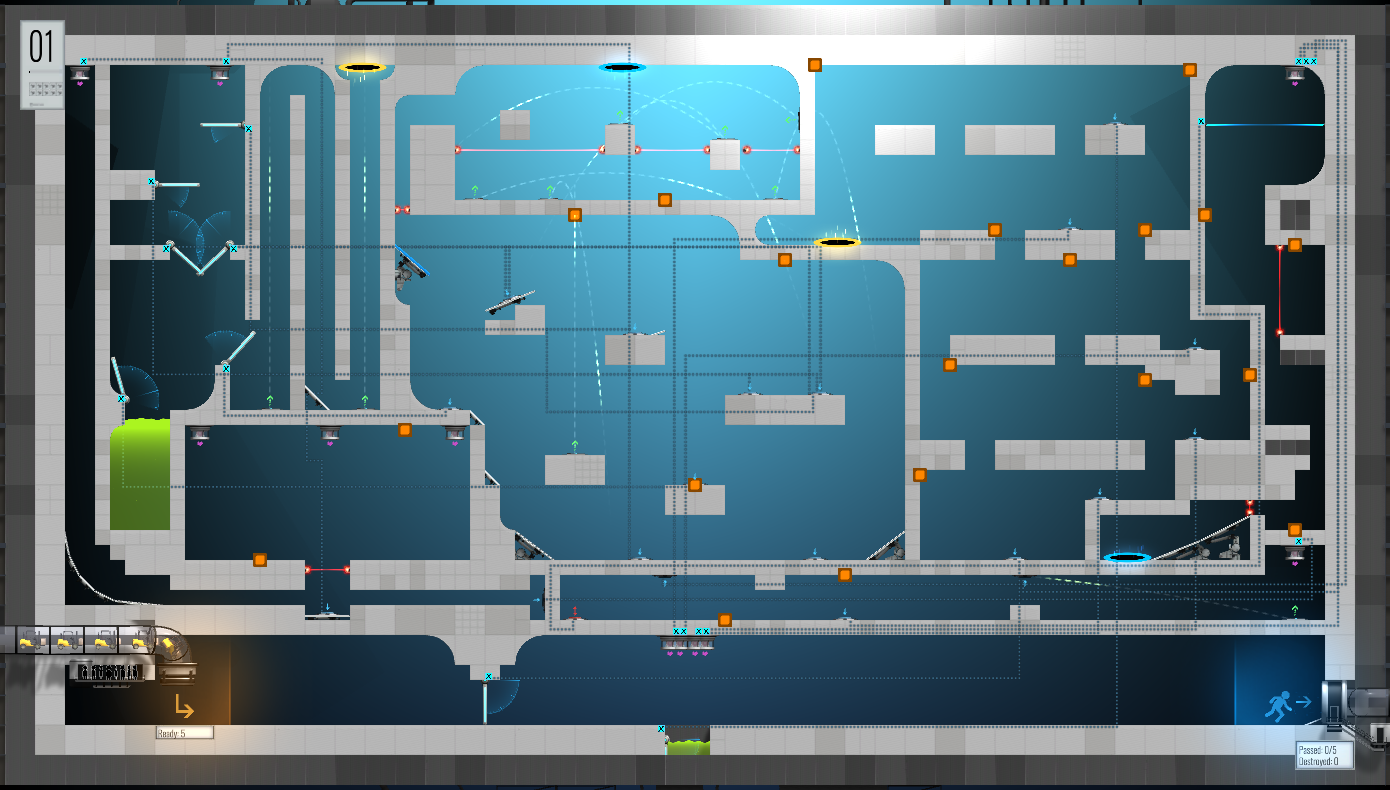Click the vertical red laser on the right side
Viewport: 1390px width, 790px height.
pos(1279,289)
